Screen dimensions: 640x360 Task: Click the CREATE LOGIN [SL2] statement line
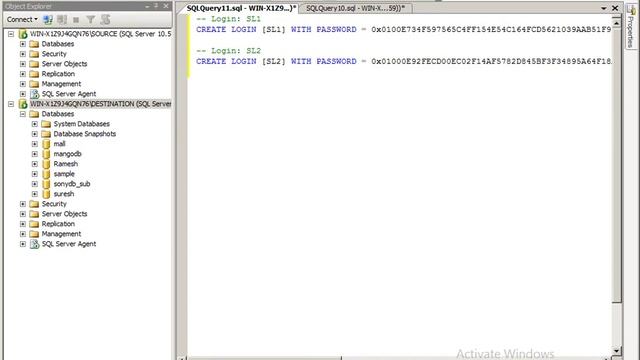pyautogui.click(x=403, y=61)
